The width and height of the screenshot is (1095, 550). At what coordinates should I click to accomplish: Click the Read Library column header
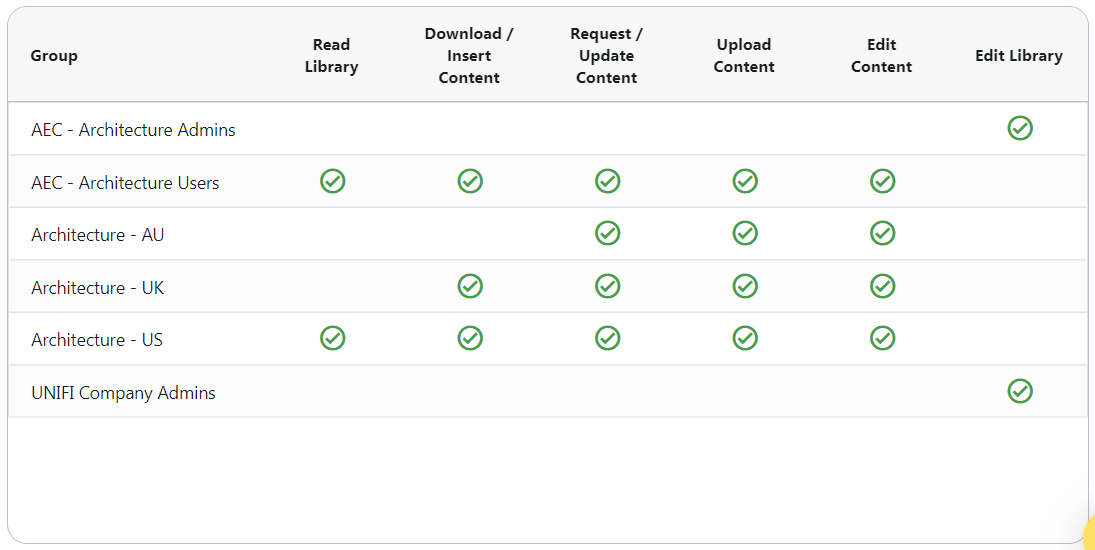(331, 56)
